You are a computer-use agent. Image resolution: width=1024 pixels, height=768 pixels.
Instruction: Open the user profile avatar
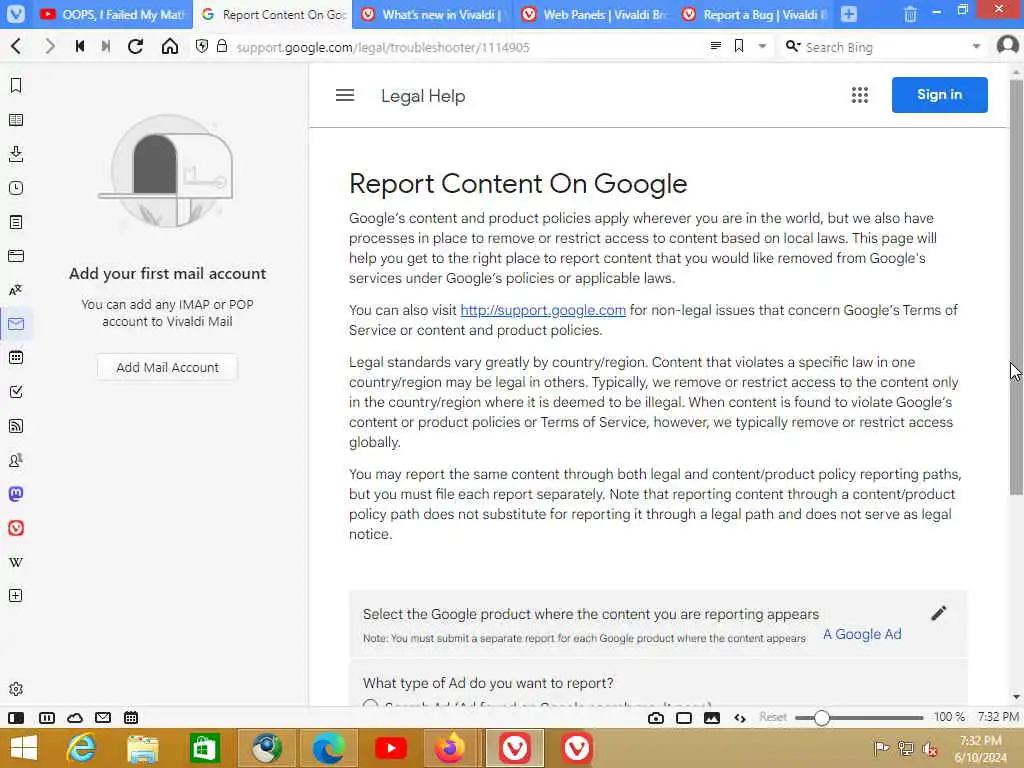click(x=1008, y=46)
